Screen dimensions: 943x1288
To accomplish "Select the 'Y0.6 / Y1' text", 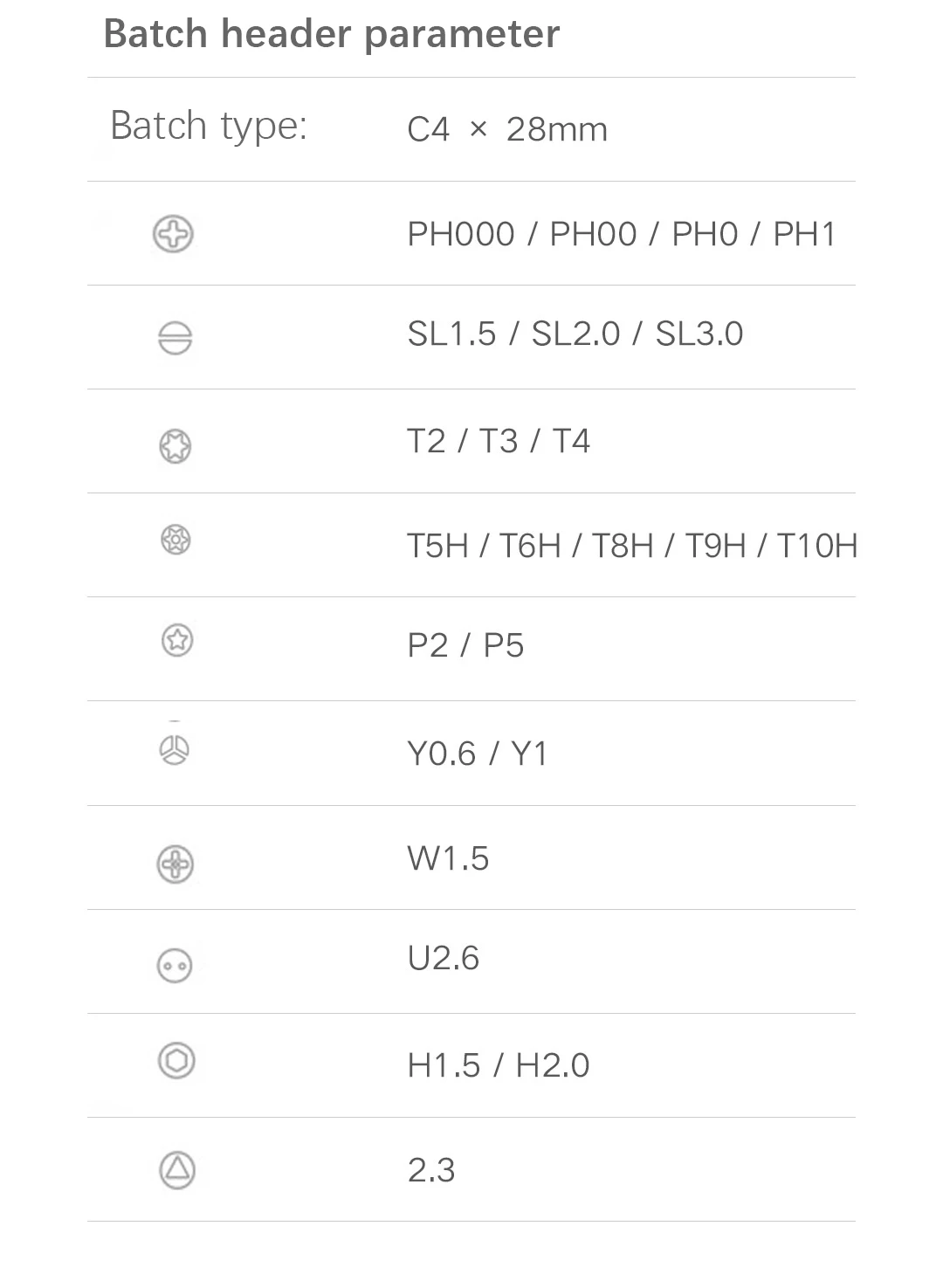I will click(x=478, y=754).
